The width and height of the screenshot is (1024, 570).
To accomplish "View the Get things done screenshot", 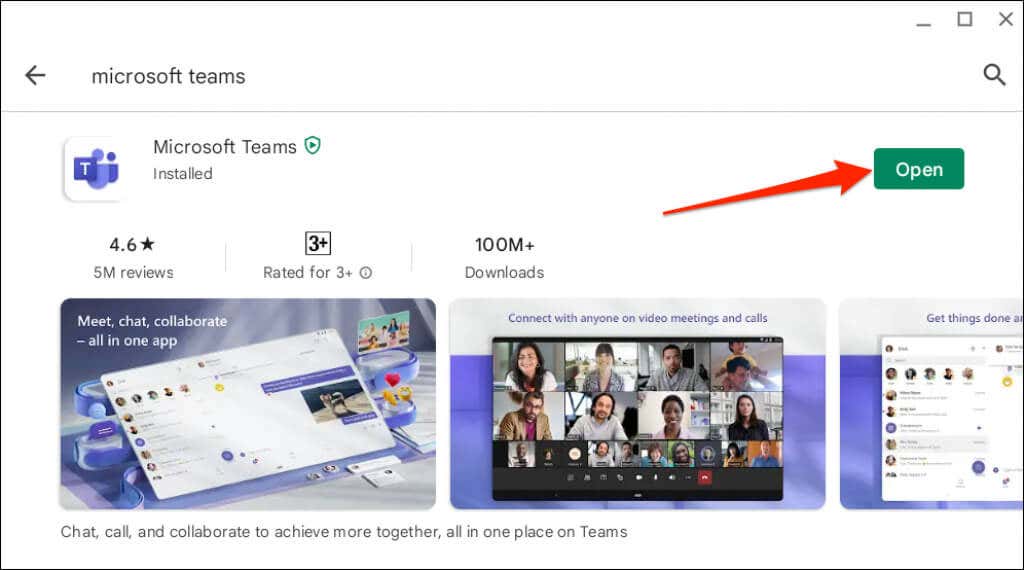I will coord(931,404).
